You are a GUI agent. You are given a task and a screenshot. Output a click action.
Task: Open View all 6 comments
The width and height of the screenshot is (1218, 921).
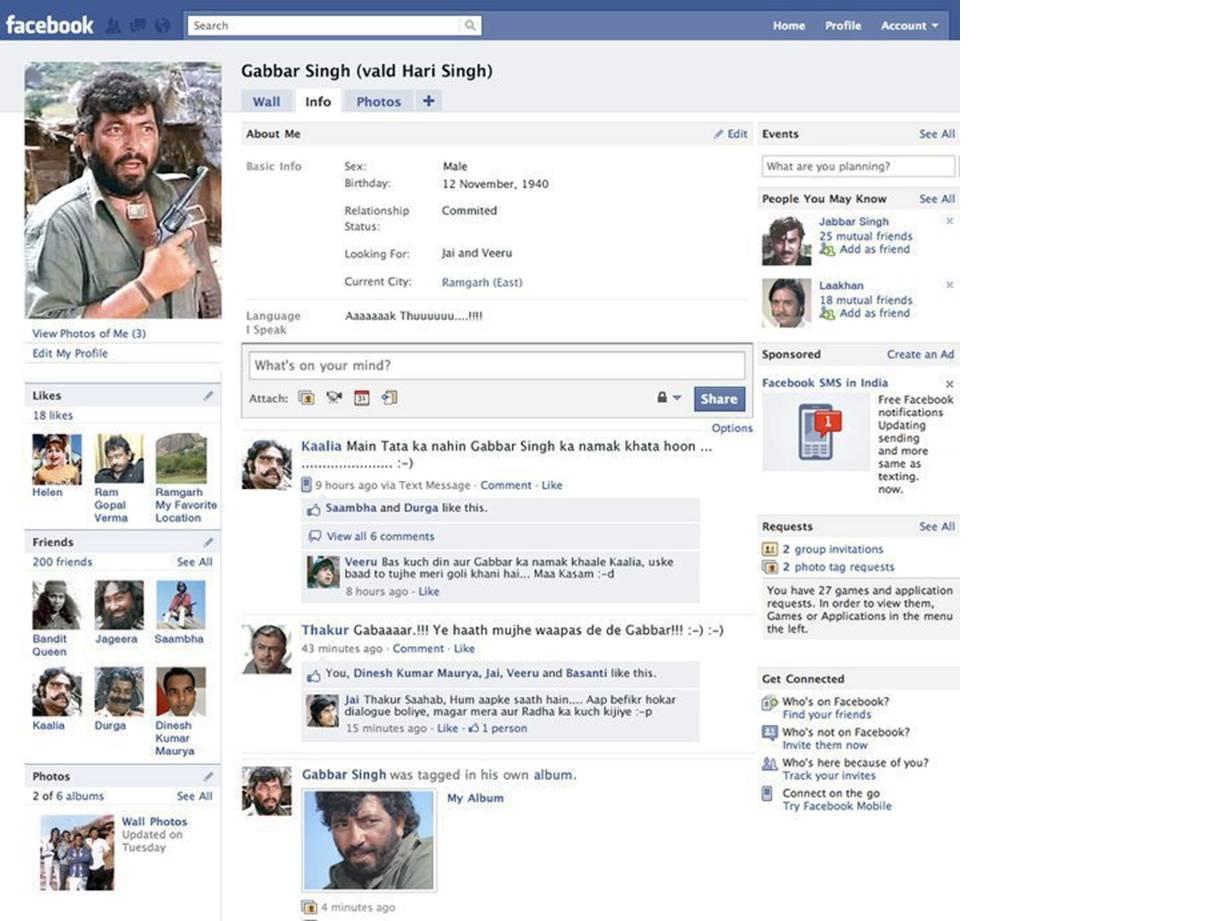coord(380,536)
